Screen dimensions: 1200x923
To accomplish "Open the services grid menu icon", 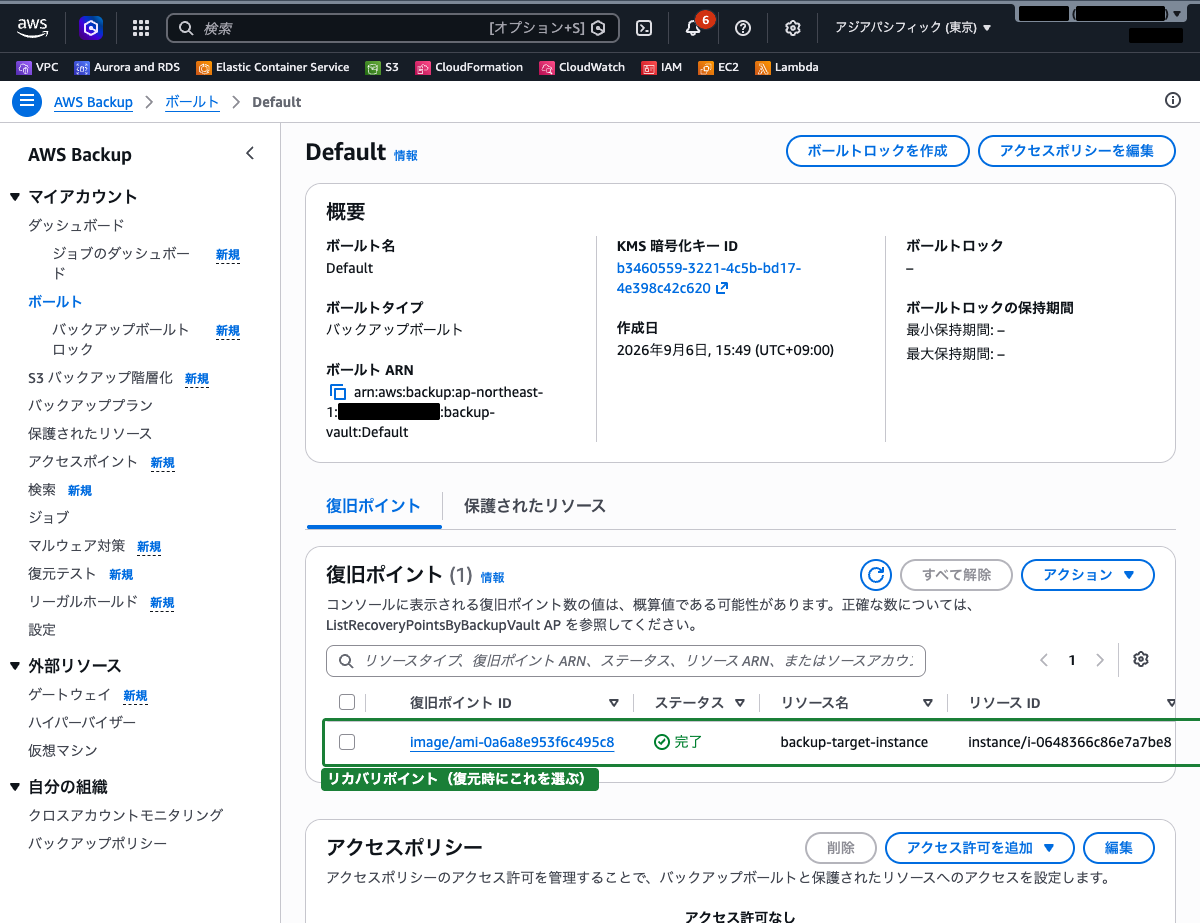I will (x=141, y=28).
